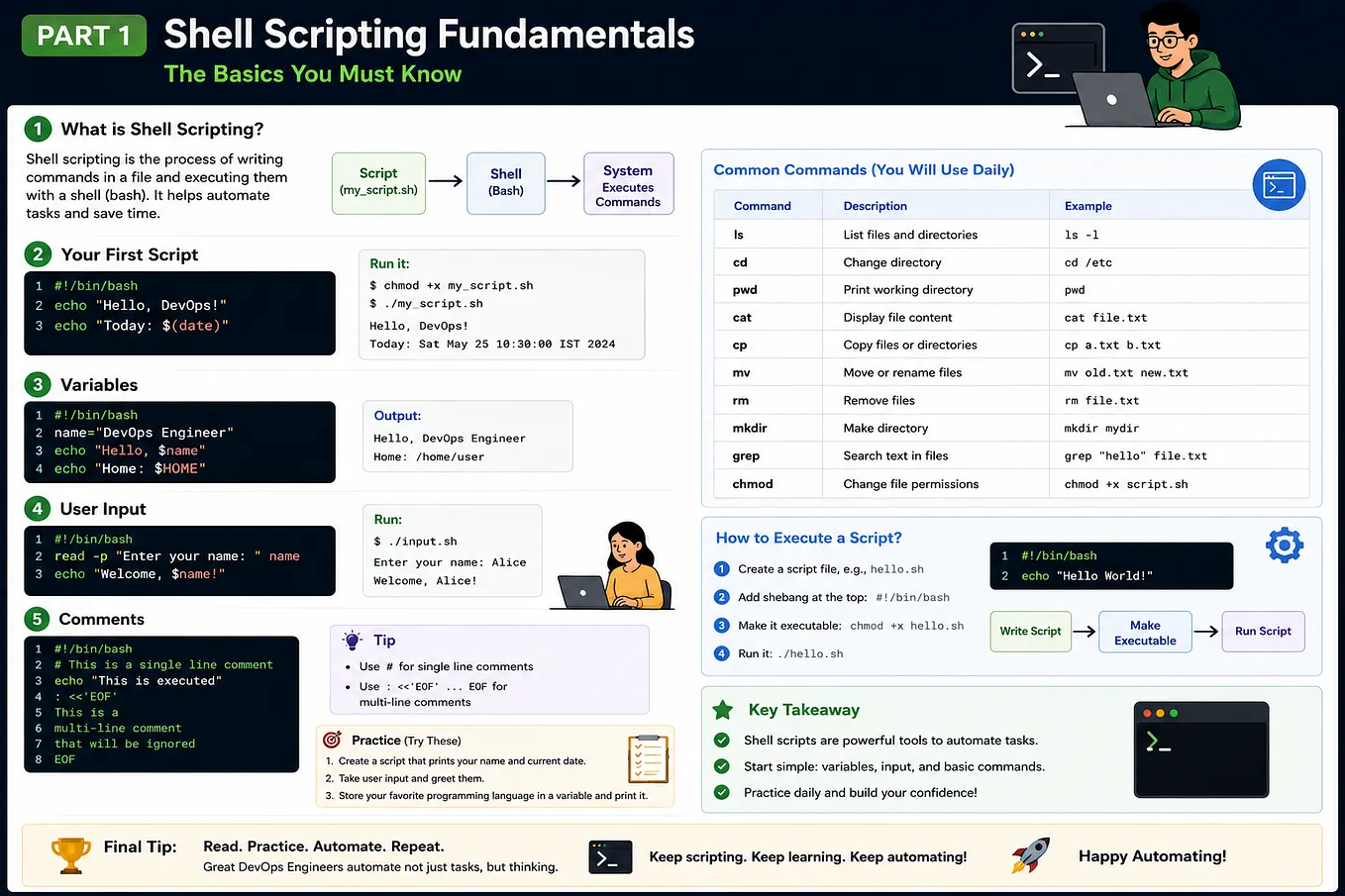Click the green check beside Start simple
Screen dimensions: 1345x896
[x=722, y=766]
